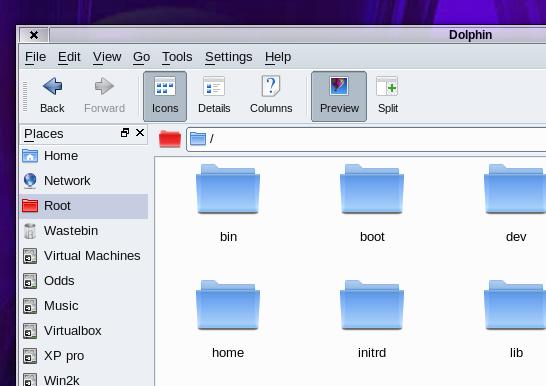This screenshot has height=386, width=546.
Task: Click the red Root folder icon in Places
Action: pos(30,206)
